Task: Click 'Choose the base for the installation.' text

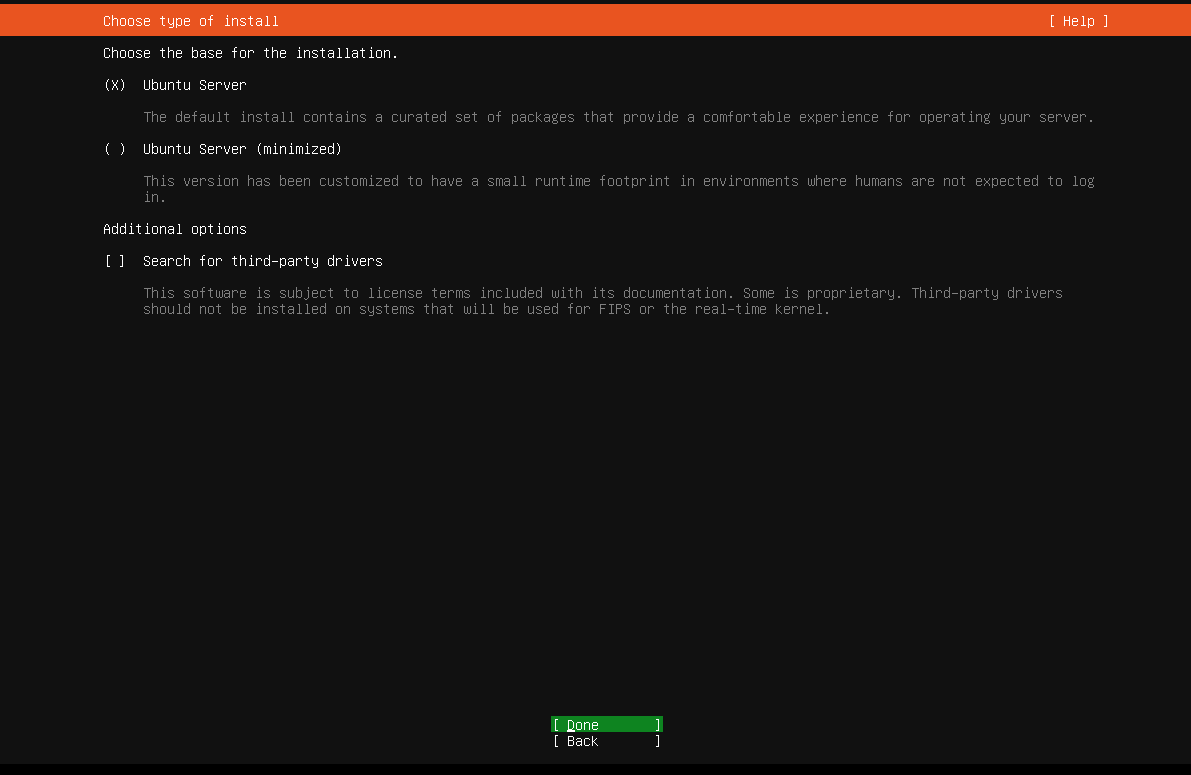Action: pos(251,53)
